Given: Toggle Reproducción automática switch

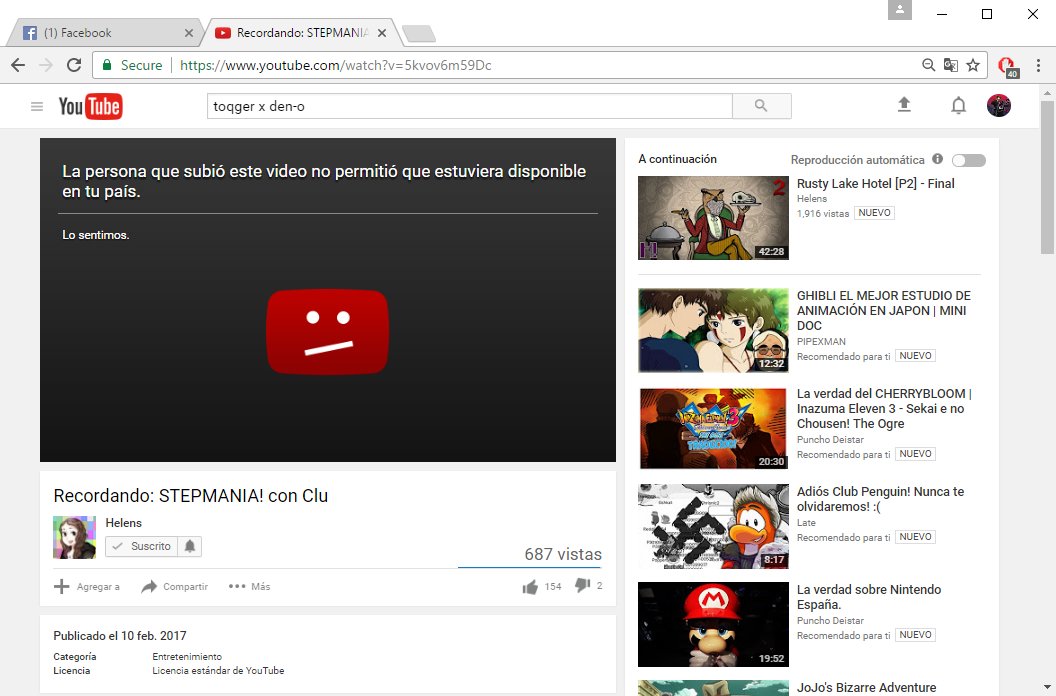Looking at the screenshot, I should (x=968, y=160).
